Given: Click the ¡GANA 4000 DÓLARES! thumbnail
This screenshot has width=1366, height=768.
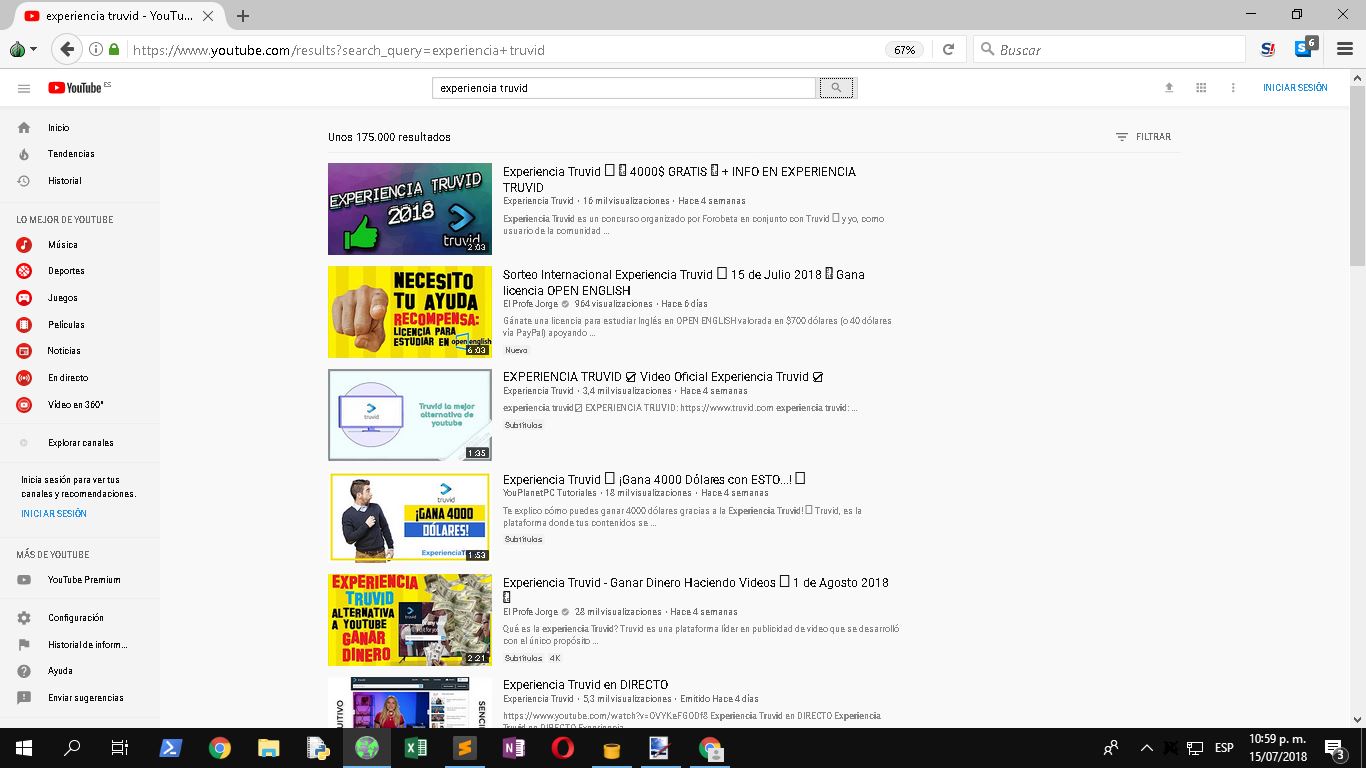Looking at the screenshot, I should [410, 517].
